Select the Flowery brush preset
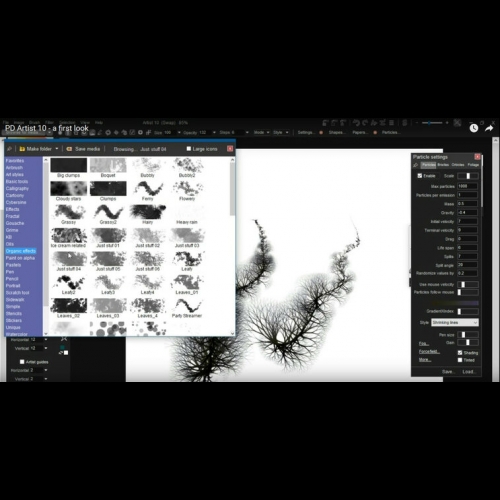Viewport: 500px width, 500px height. click(187, 191)
